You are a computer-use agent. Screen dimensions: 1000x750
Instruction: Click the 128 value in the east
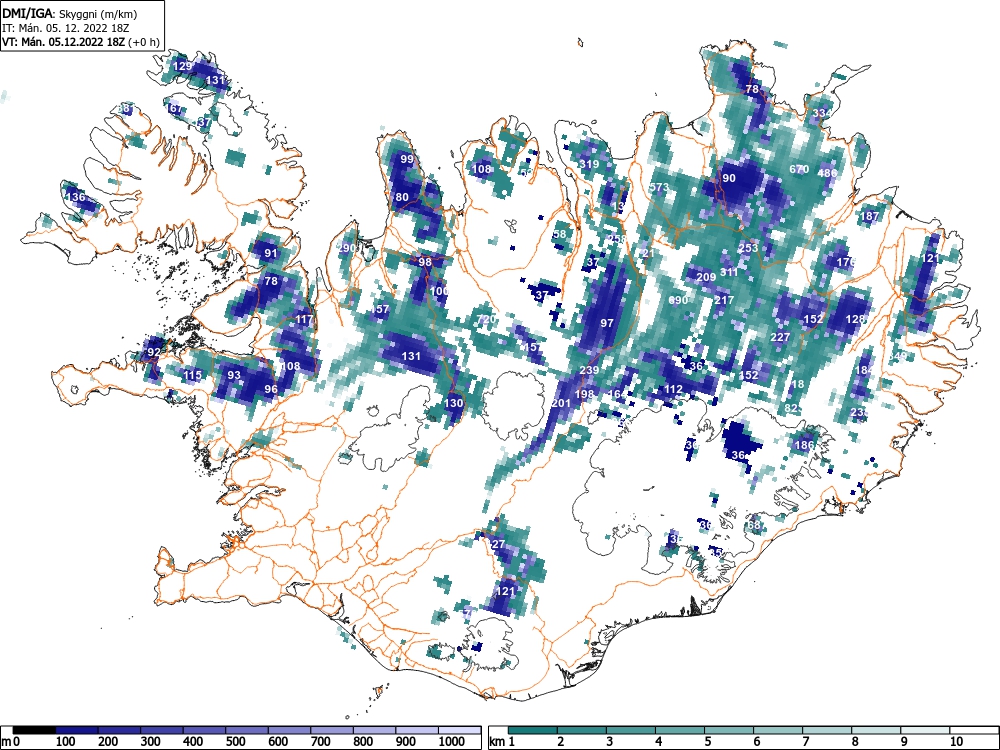tap(855, 319)
